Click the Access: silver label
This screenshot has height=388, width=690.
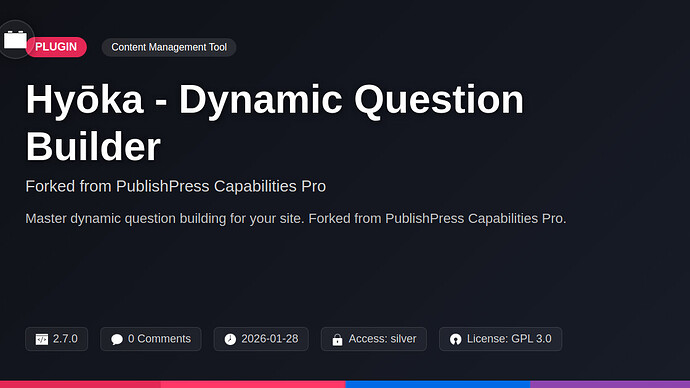point(382,339)
